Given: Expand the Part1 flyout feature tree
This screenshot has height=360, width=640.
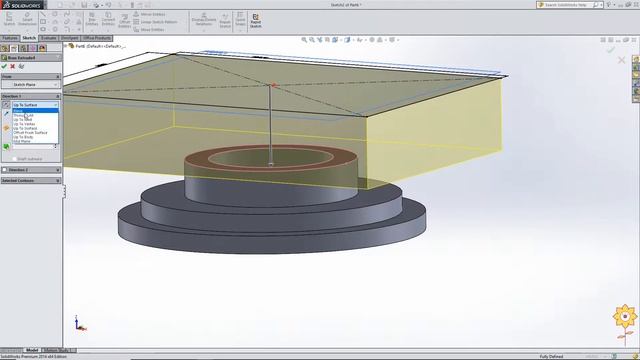Looking at the screenshot, I should 66,46.
